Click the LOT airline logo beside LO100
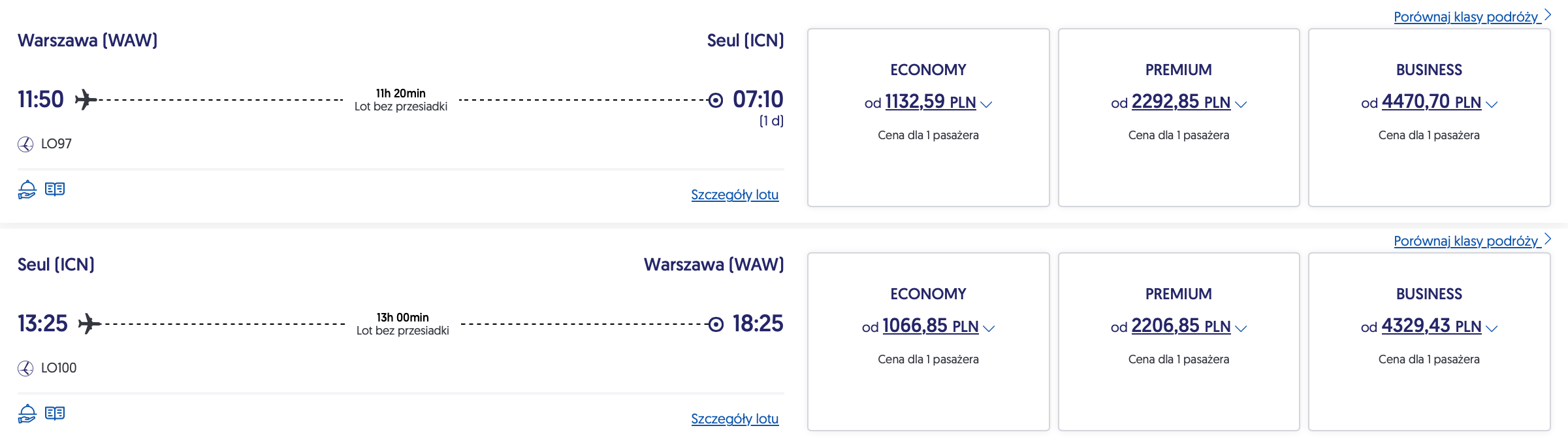1568x445 pixels. pyautogui.click(x=25, y=369)
